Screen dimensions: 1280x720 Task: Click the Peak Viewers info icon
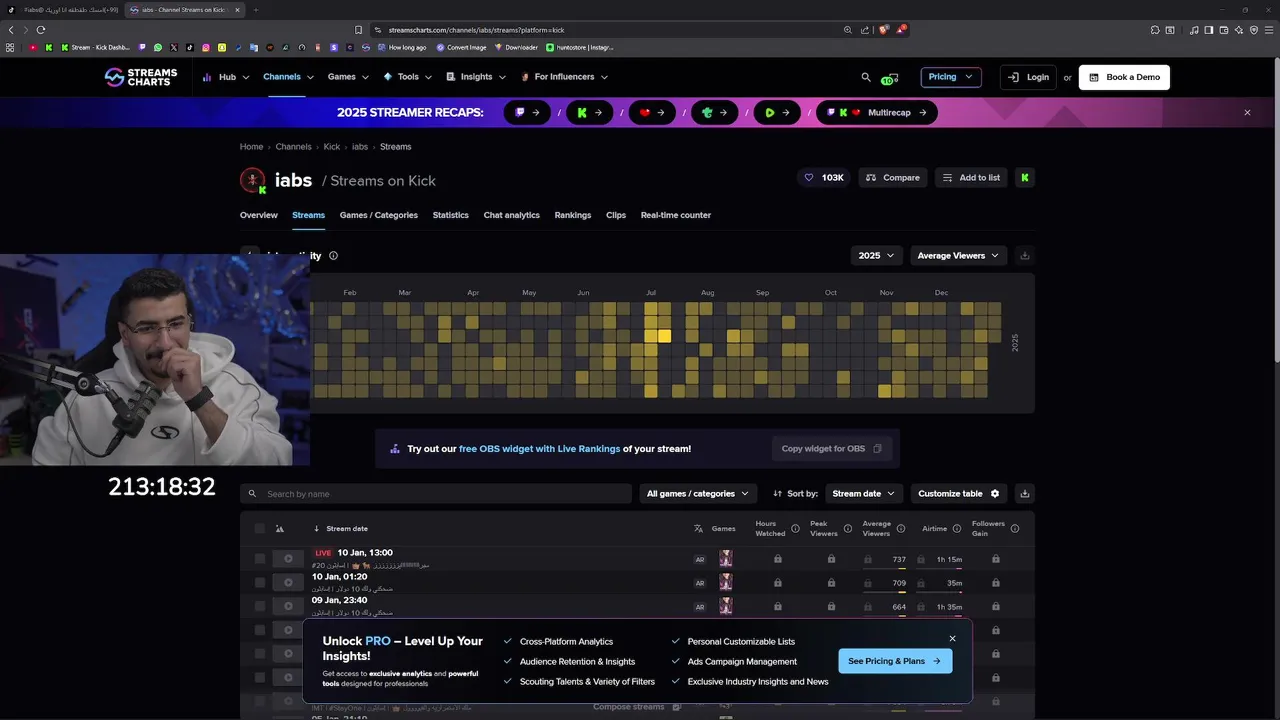point(847,529)
